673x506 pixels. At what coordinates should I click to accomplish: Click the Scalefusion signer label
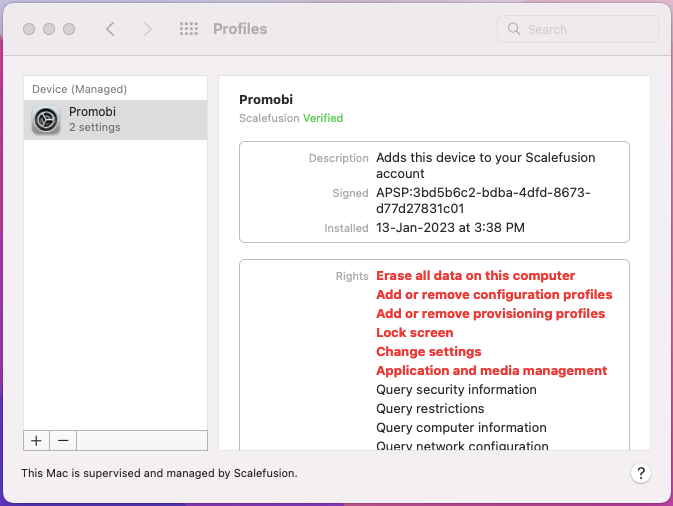269,118
